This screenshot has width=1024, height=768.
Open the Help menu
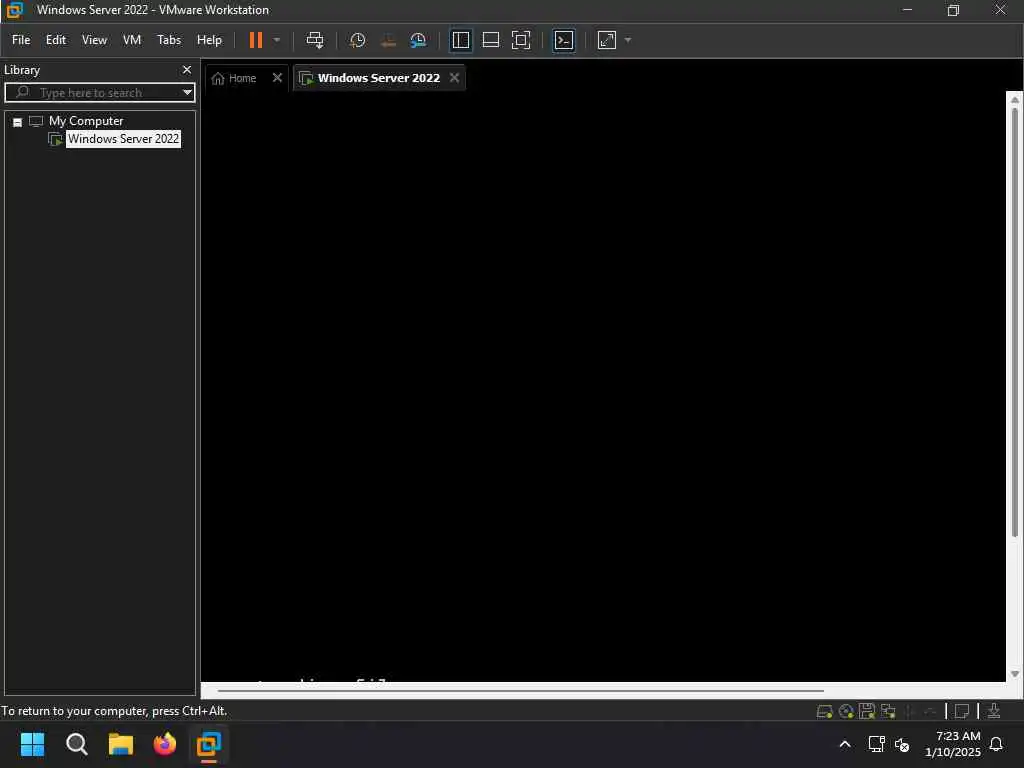pyautogui.click(x=209, y=40)
